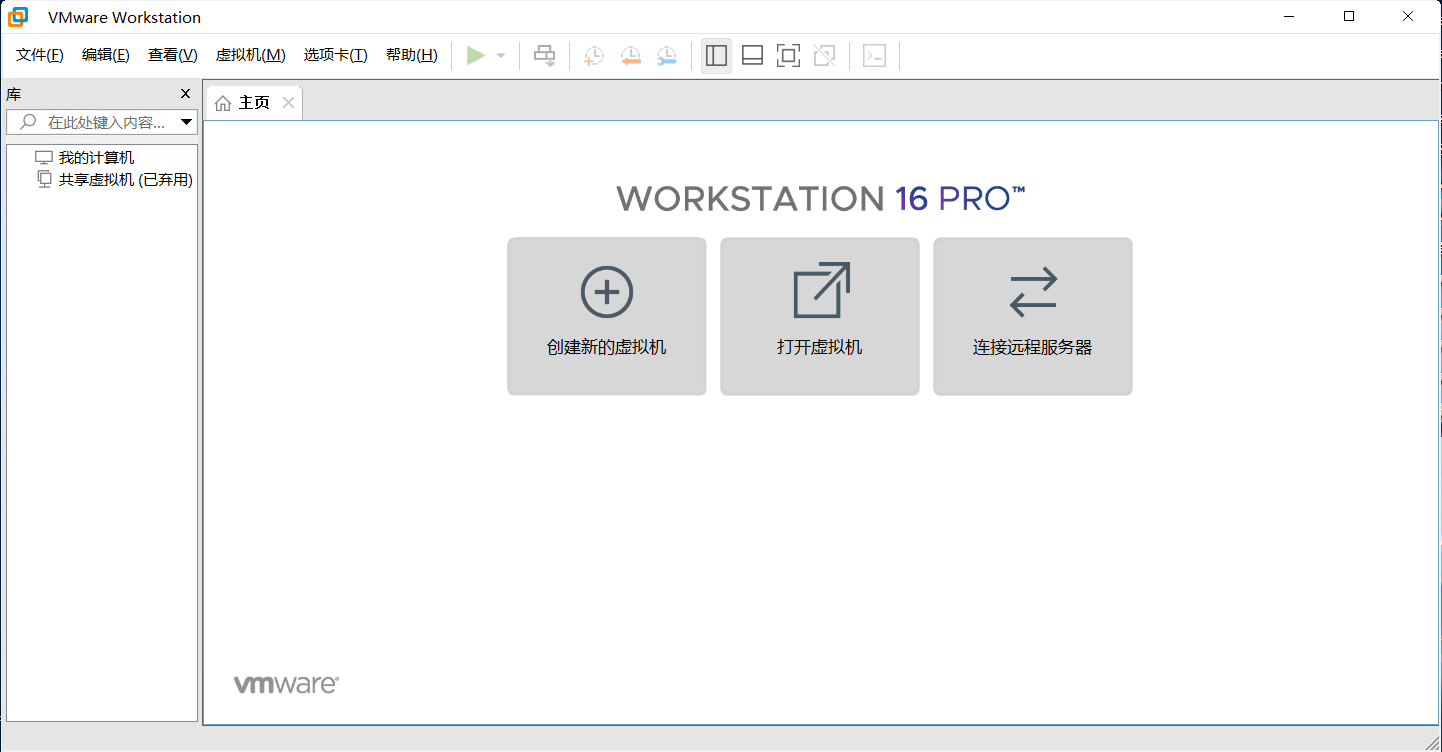1442x752 pixels.
Task: Select 共享虚拟机 (已弃用) tree item
Action: pyautogui.click(x=125, y=180)
